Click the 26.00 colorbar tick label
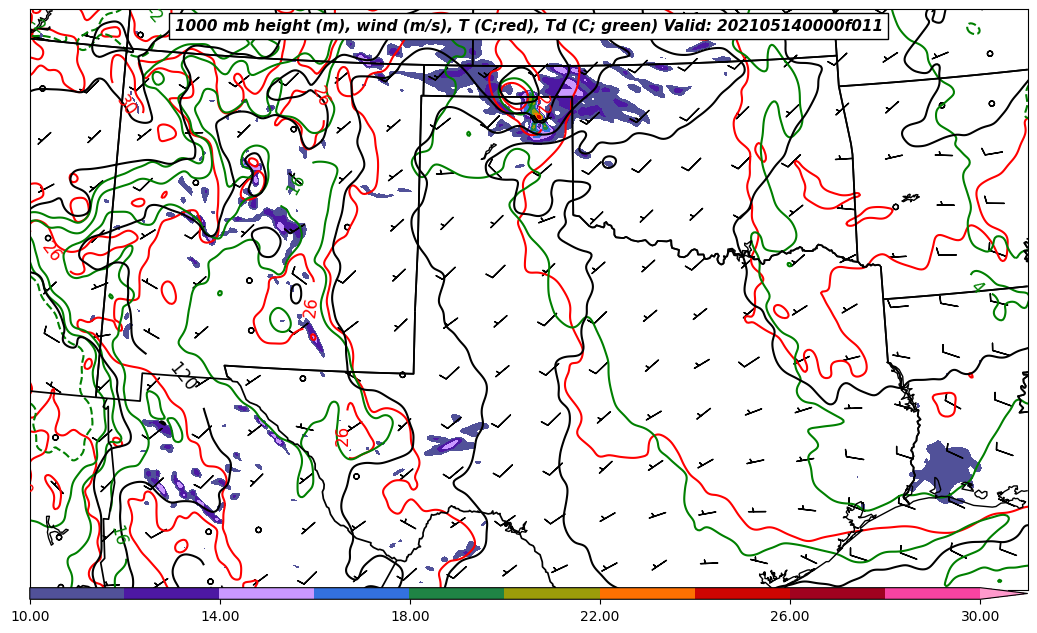 coord(790,616)
